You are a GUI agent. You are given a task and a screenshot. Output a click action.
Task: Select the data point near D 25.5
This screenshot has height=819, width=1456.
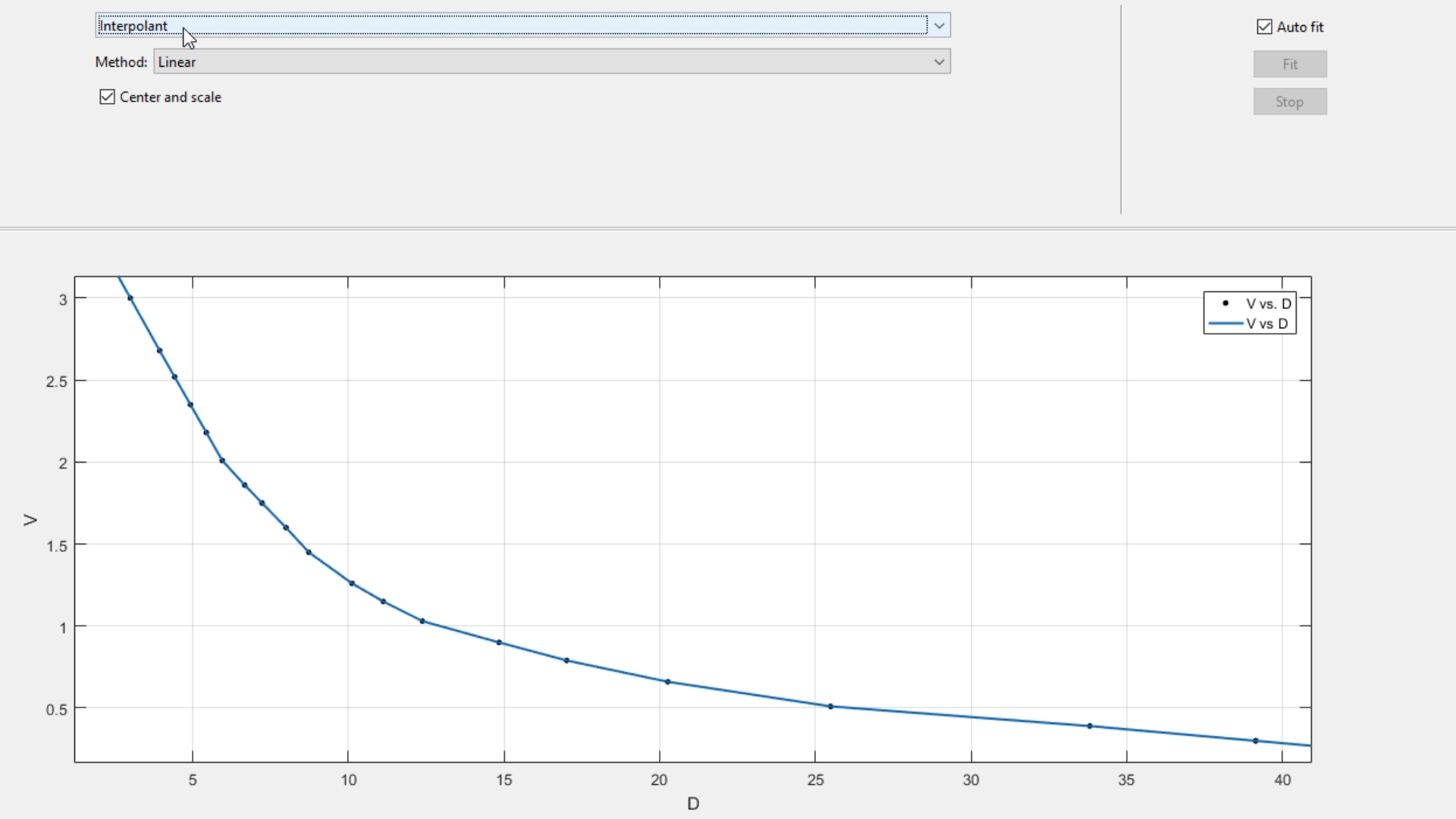[830, 706]
